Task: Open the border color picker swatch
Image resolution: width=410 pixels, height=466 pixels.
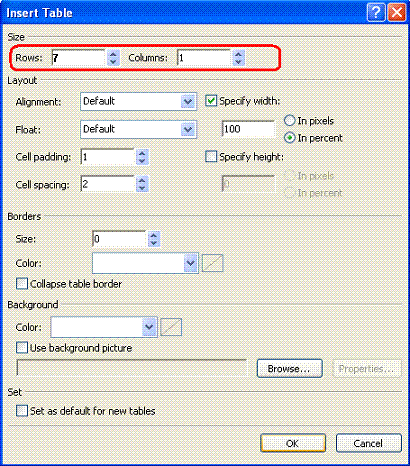Action: [213, 263]
